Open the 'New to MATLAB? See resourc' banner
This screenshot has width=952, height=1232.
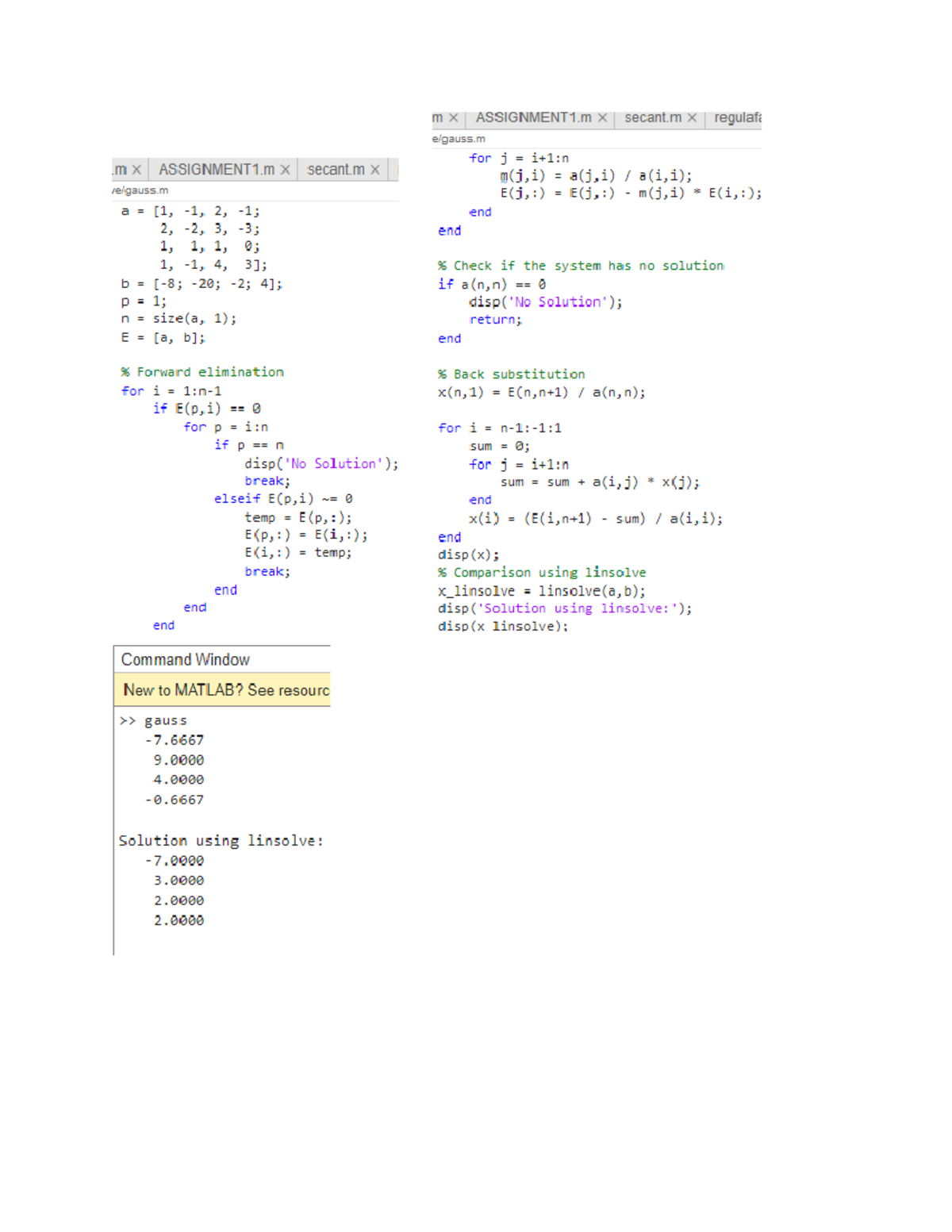[x=222, y=690]
